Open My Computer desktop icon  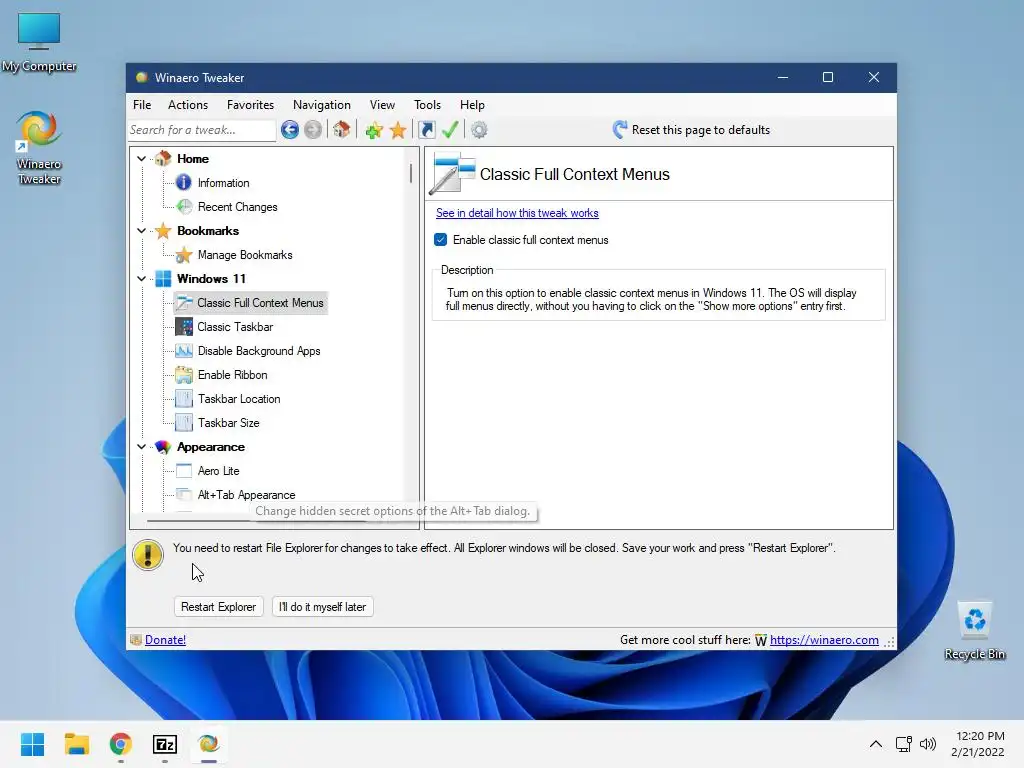coord(39,42)
